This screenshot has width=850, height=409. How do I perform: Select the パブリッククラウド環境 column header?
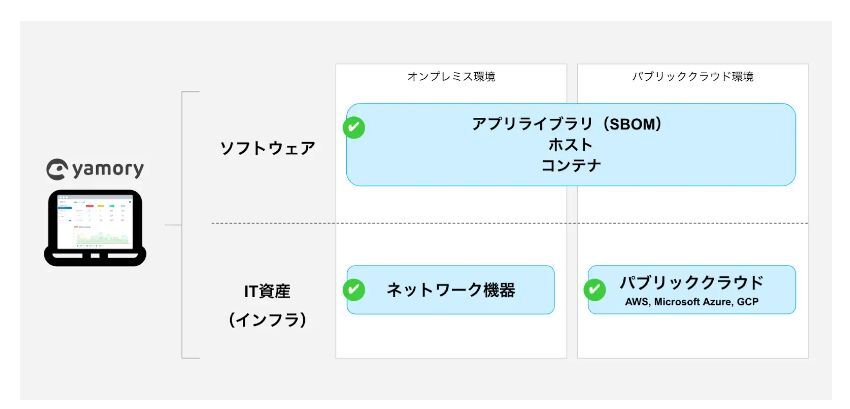pos(693,77)
